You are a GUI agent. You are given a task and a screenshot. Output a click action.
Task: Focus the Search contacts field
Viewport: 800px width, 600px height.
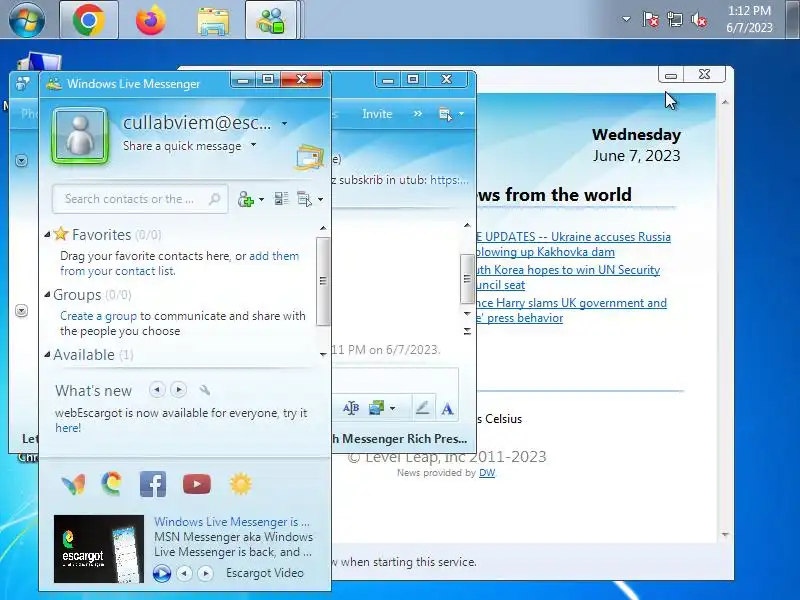tap(140, 199)
